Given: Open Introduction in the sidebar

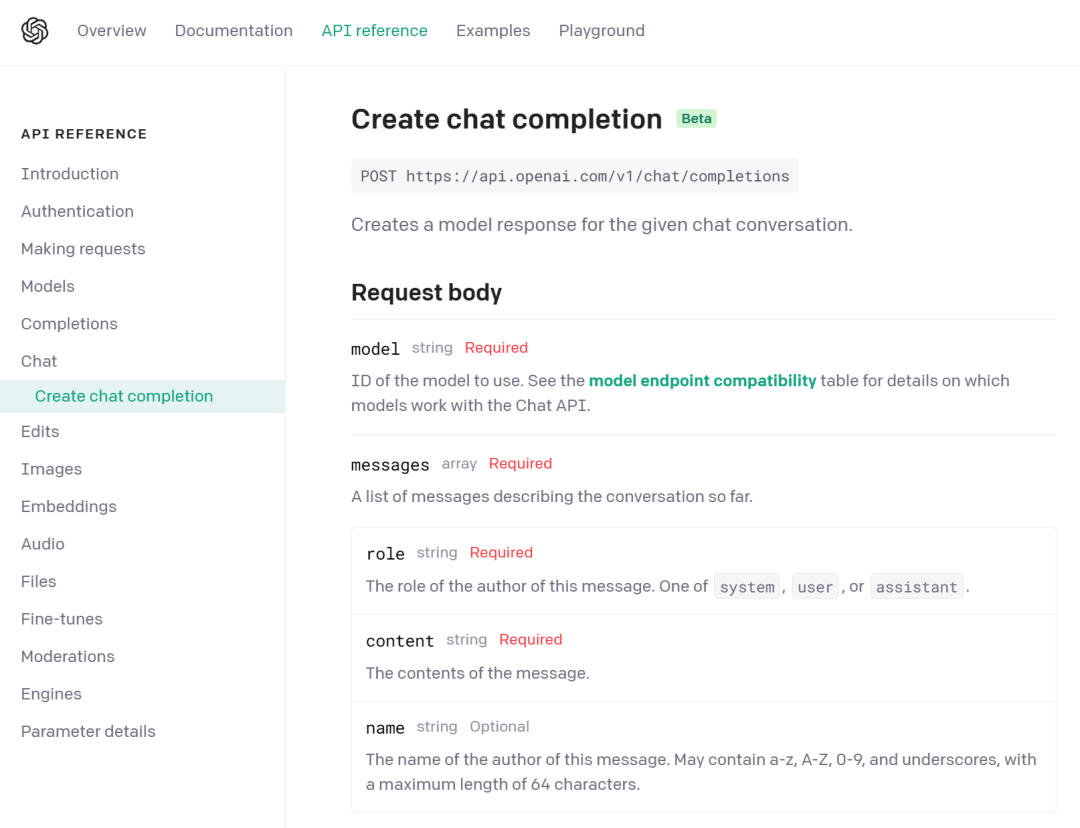Looking at the screenshot, I should [70, 174].
